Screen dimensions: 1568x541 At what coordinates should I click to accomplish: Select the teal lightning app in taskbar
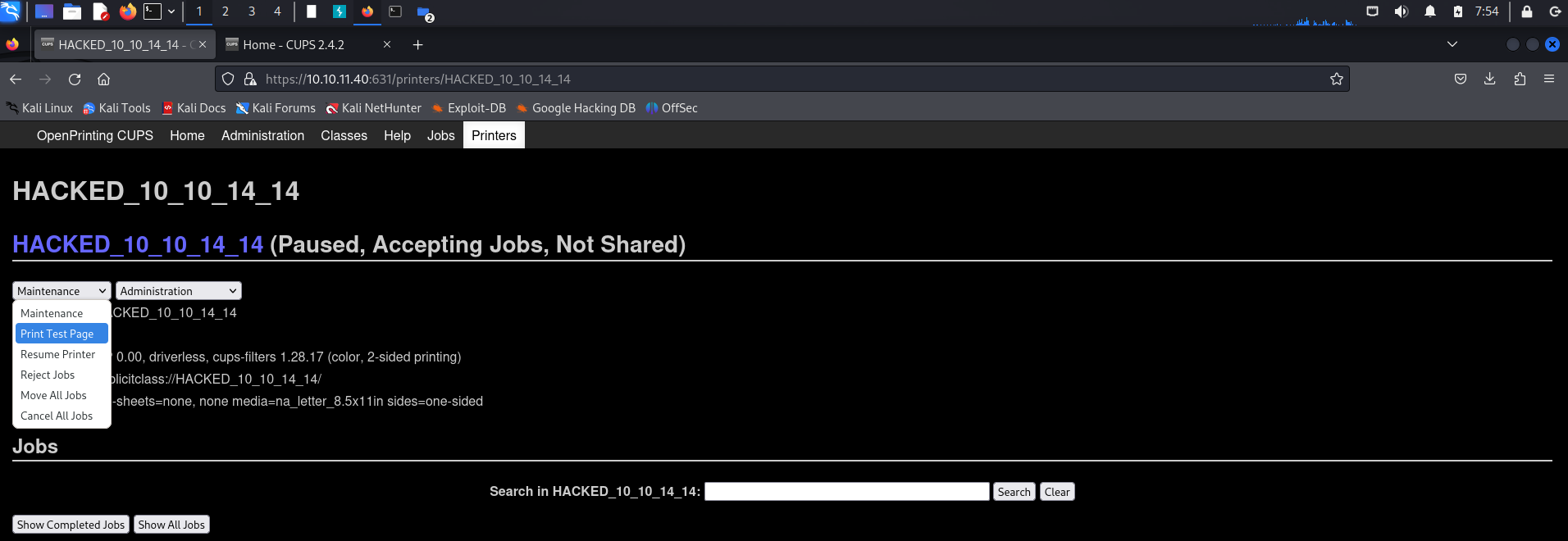(x=340, y=11)
